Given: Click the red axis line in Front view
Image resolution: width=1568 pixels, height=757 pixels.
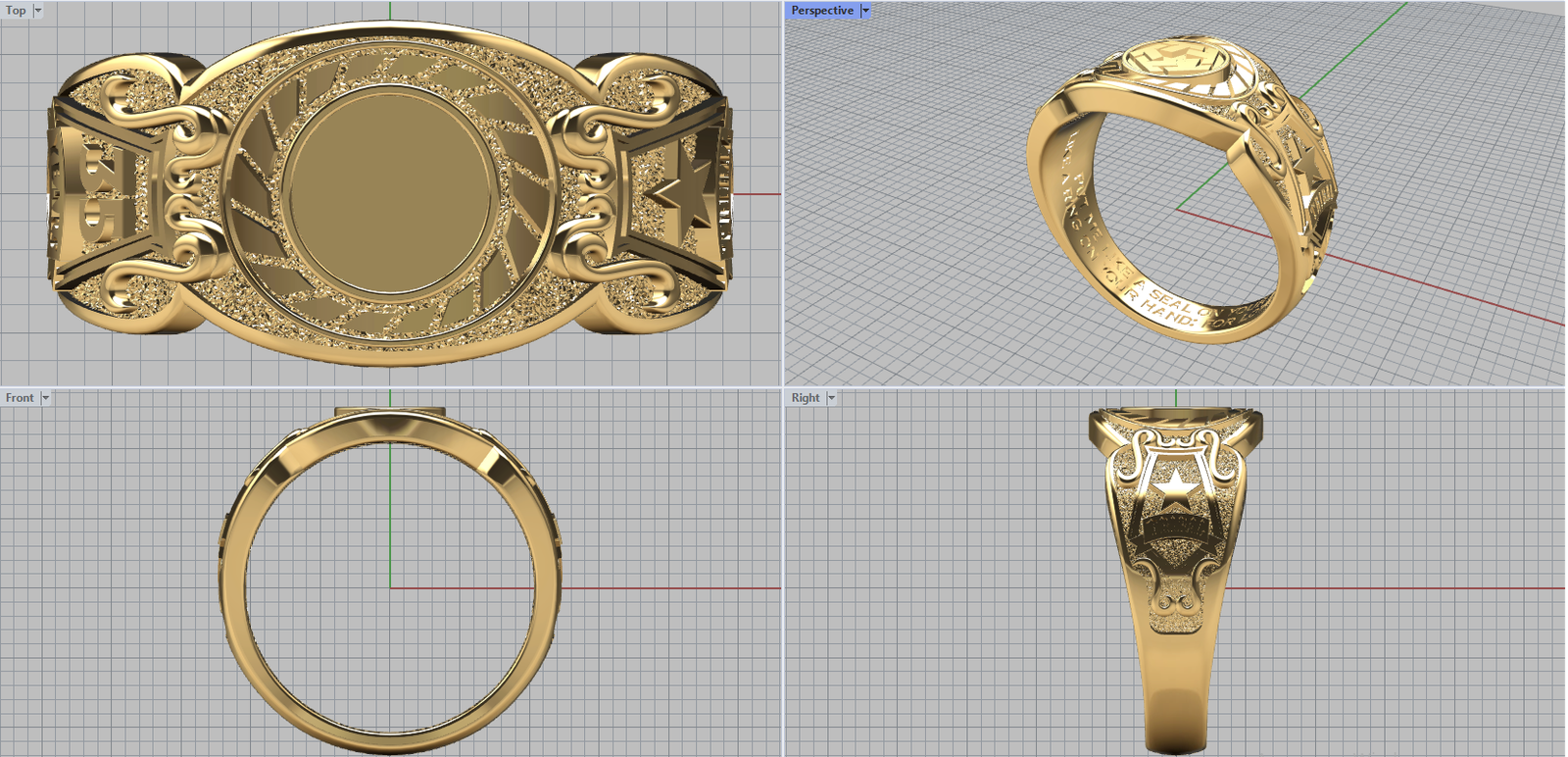Looking at the screenshot, I should point(666,588).
